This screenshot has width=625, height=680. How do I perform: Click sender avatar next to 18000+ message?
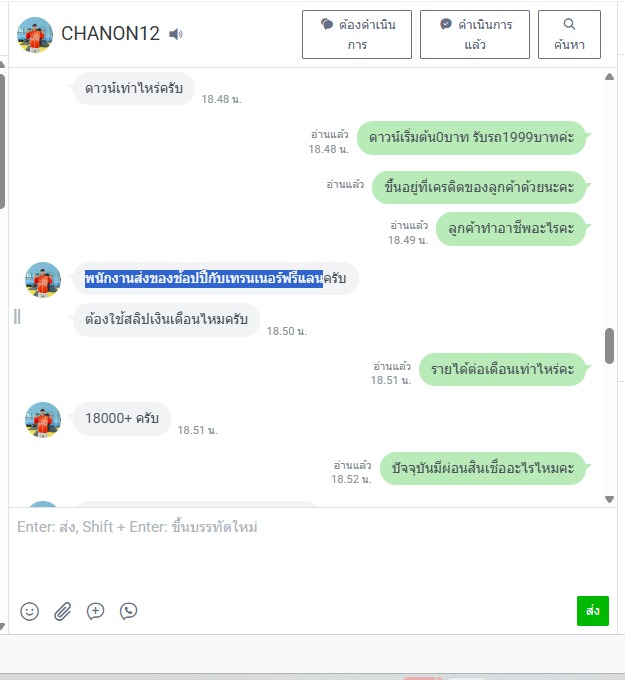click(x=43, y=420)
